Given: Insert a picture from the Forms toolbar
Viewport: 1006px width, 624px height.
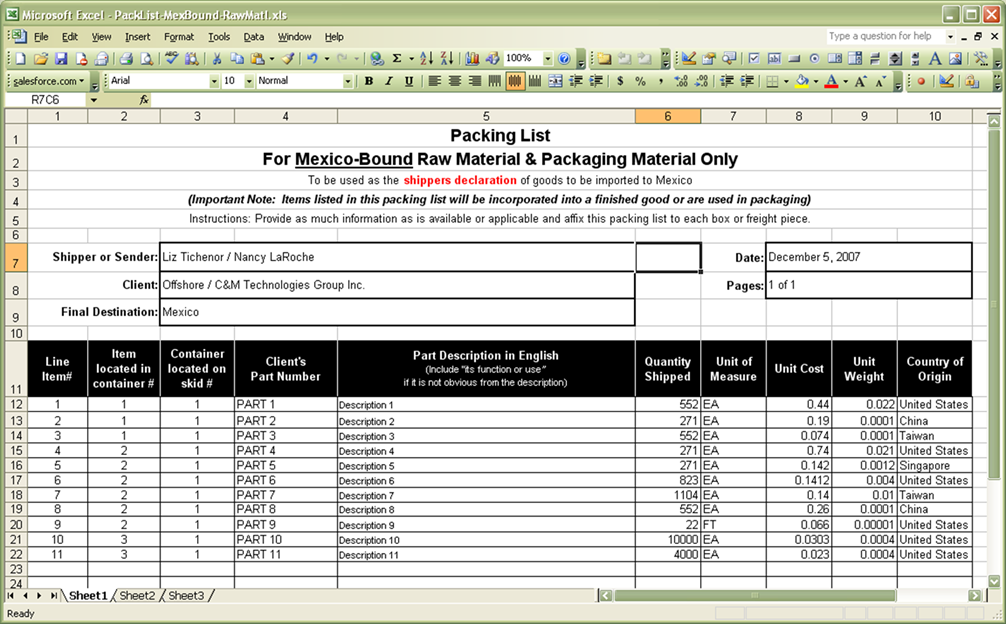Looking at the screenshot, I should [x=955, y=59].
